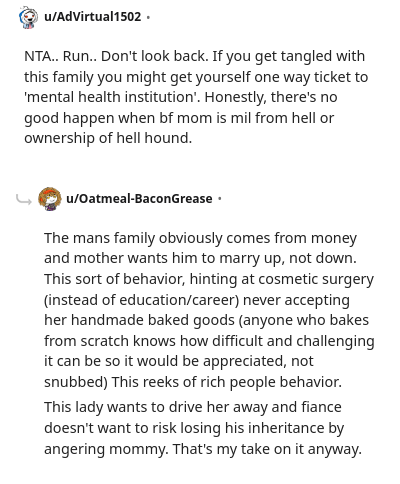The height and width of the screenshot is (484, 400).
Task: Click the word "NTA.." starting the first comment
Action: (x=41, y=56)
